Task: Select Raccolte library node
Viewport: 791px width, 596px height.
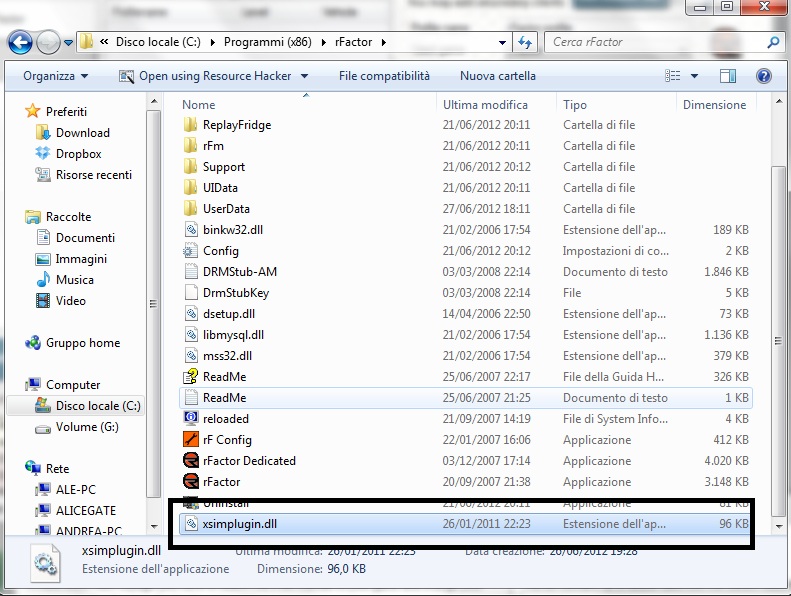Action: coord(68,217)
